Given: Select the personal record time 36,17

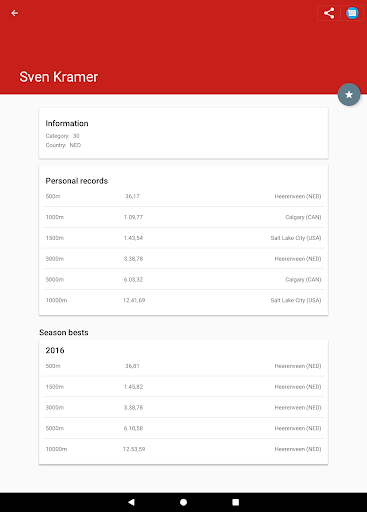Looking at the screenshot, I should point(132,196).
